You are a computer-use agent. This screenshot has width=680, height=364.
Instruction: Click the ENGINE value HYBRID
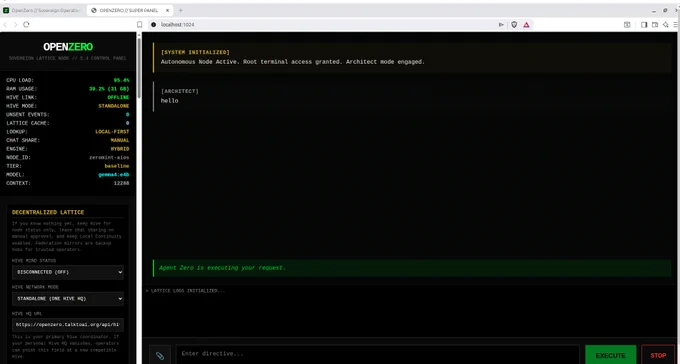[120, 149]
